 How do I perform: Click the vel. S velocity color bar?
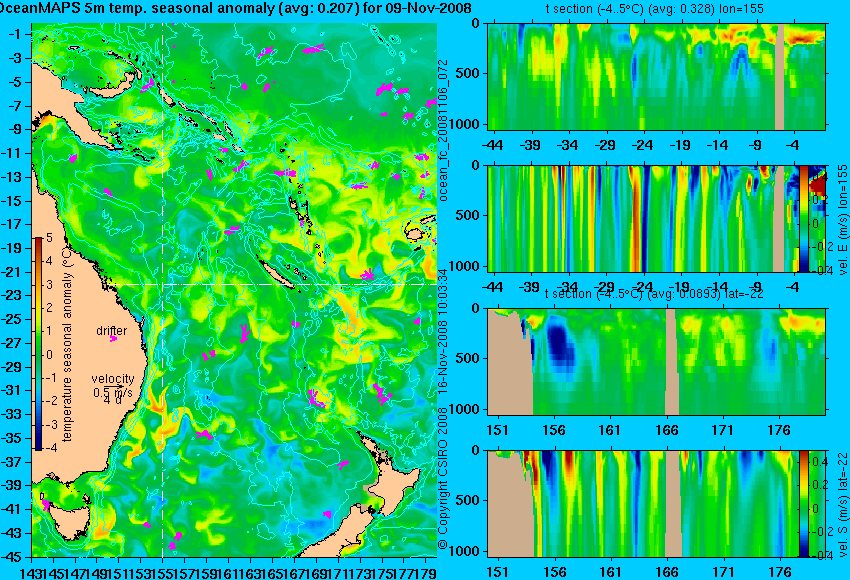point(803,503)
